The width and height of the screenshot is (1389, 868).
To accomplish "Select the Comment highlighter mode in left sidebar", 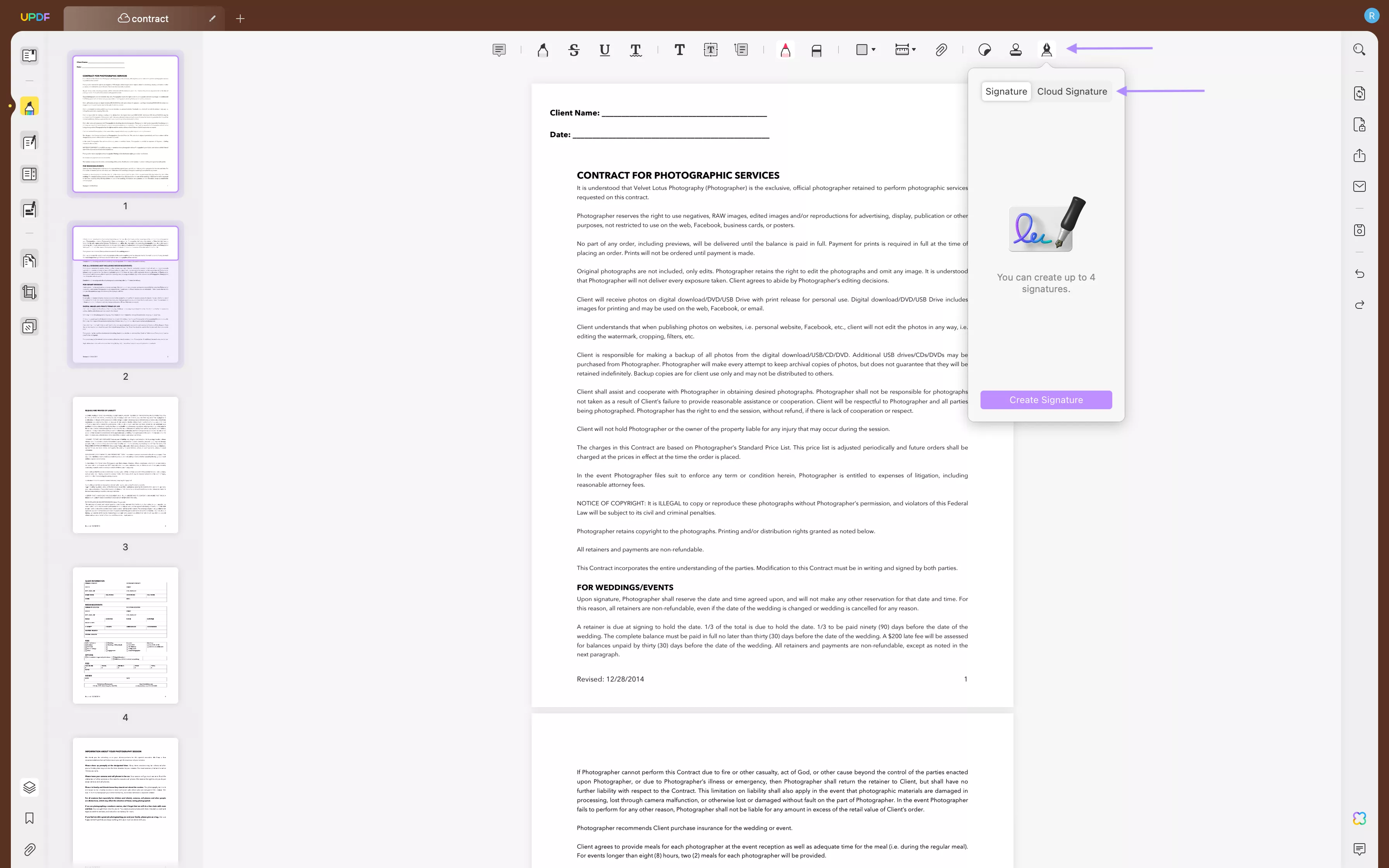I will point(29,107).
